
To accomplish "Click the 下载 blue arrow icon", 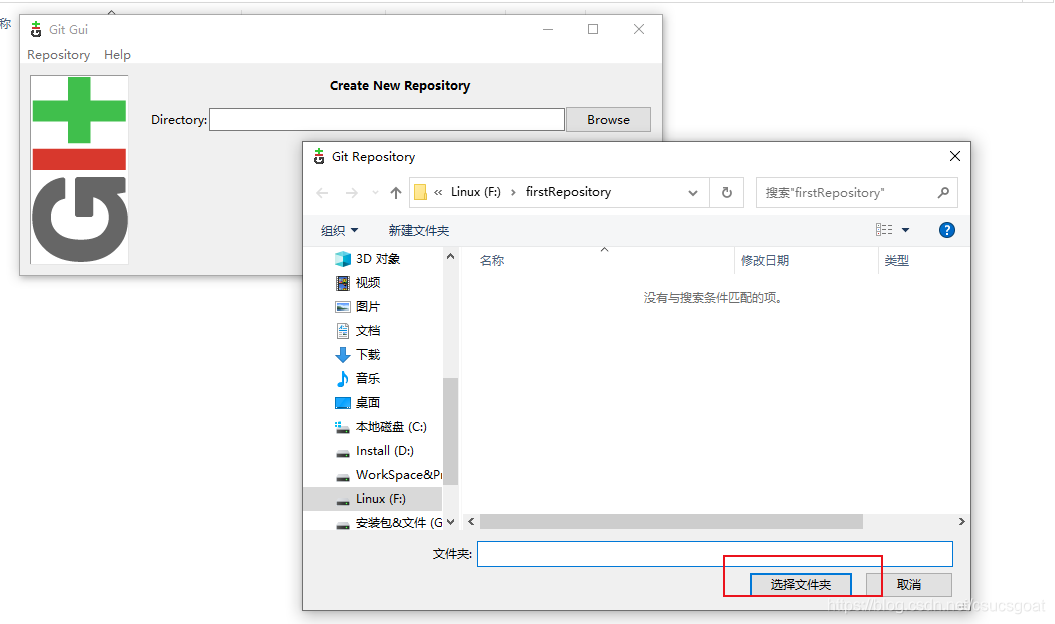I will [x=343, y=355].
